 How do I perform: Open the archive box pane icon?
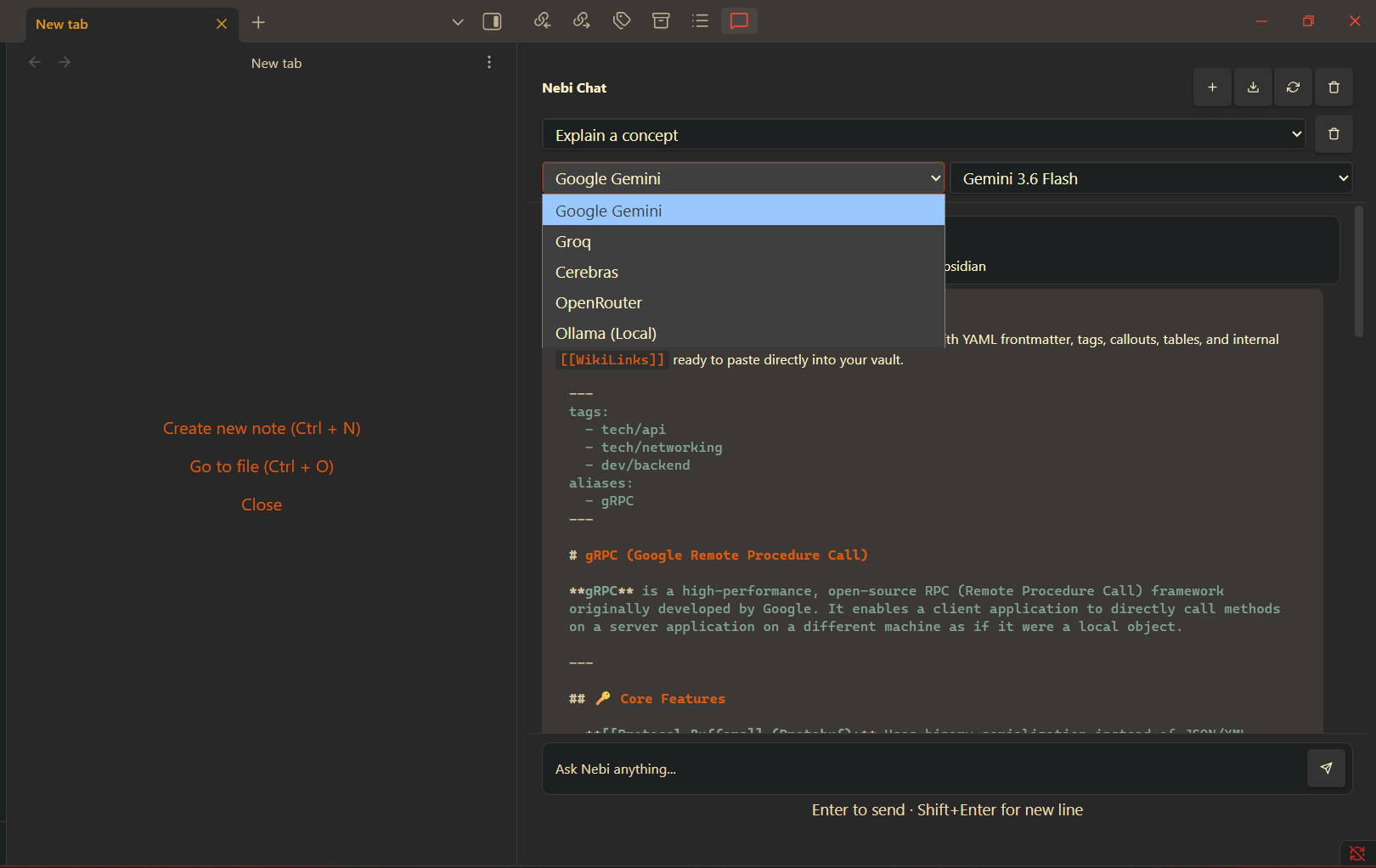661,20
